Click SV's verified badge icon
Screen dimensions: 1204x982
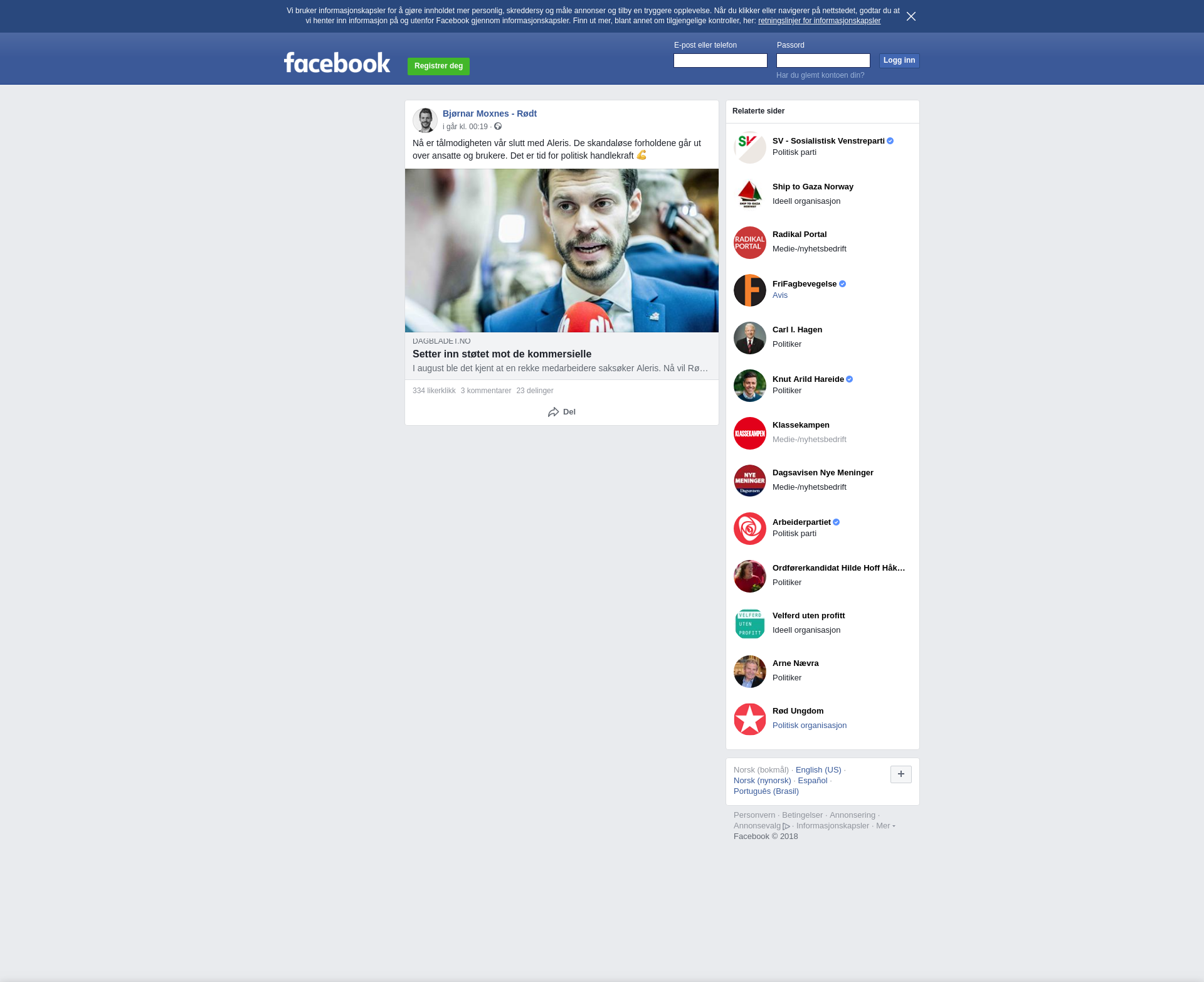(890, 141)
